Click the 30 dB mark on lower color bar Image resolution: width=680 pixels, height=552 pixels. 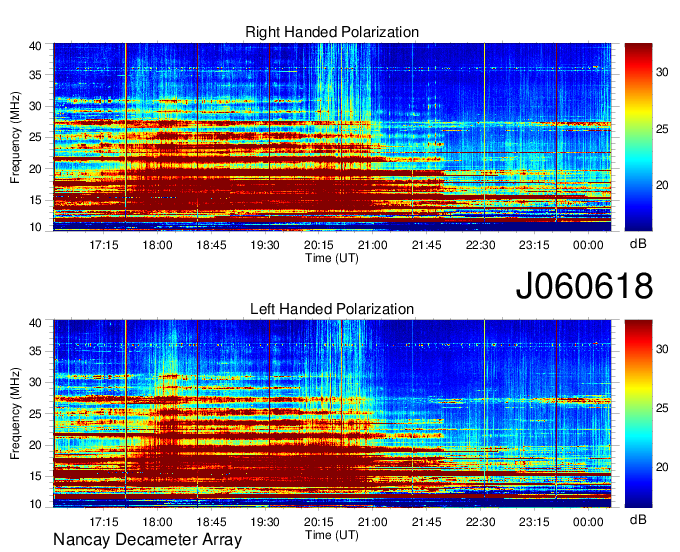[x=662, y=349]
